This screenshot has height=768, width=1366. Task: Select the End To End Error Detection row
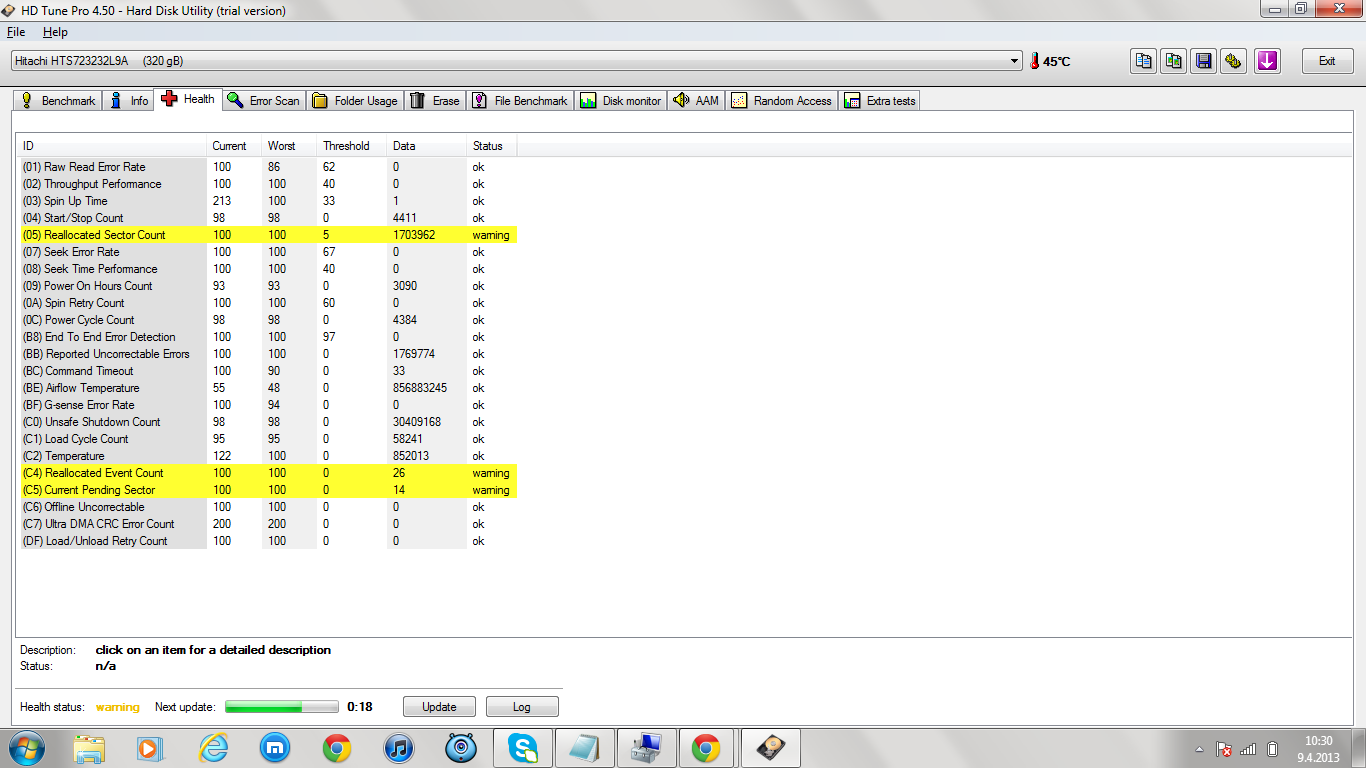coord(268,337)
